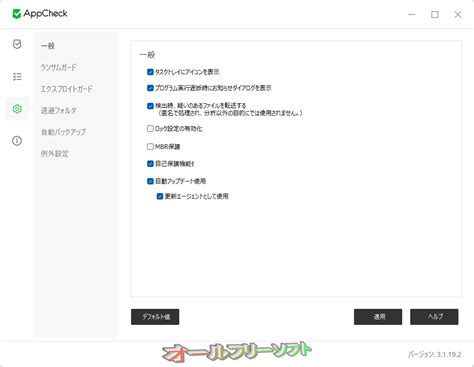Viewport: 474px width, 367px height.
Task: Select 一般 settings category
Action: point(48,46)
